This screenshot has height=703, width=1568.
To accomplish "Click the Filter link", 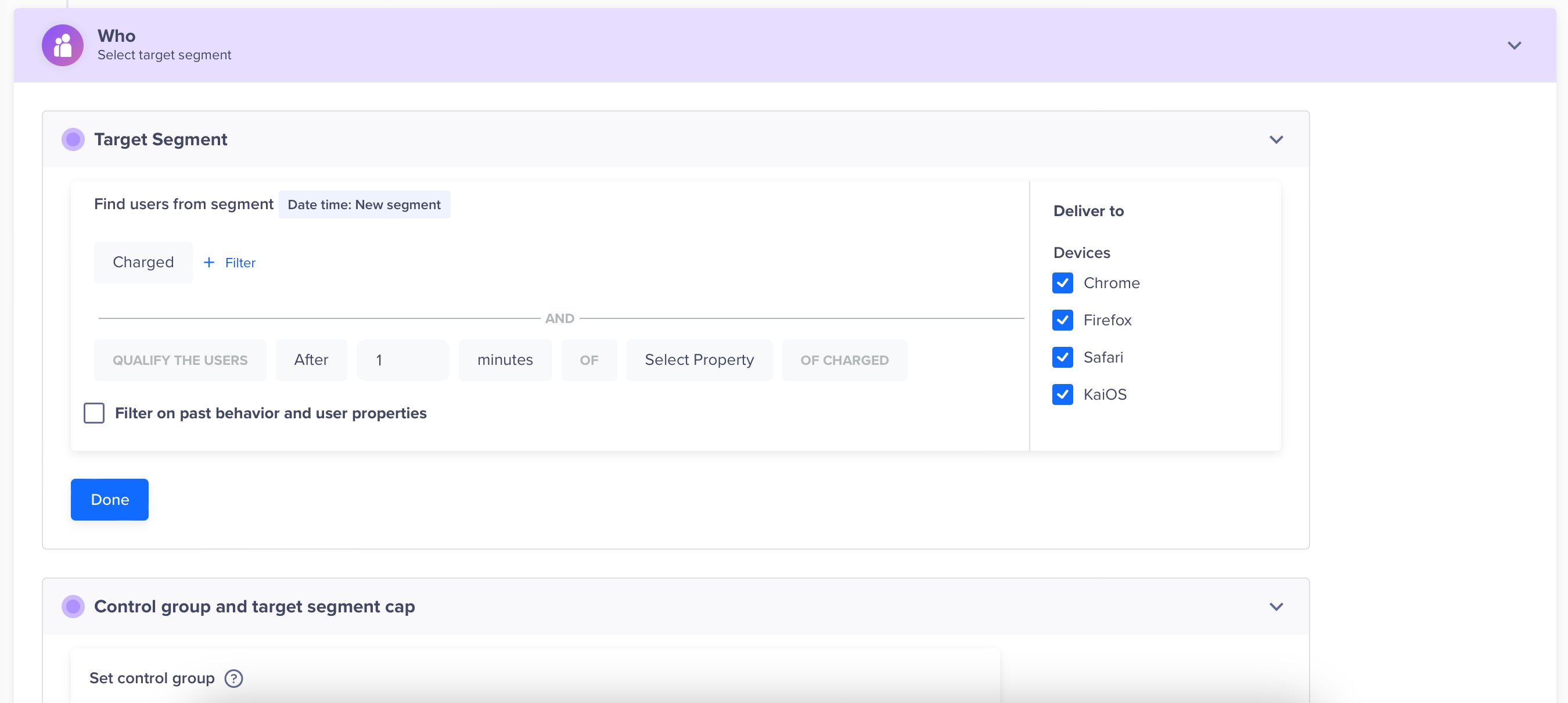I will click(x=240, y=263).
